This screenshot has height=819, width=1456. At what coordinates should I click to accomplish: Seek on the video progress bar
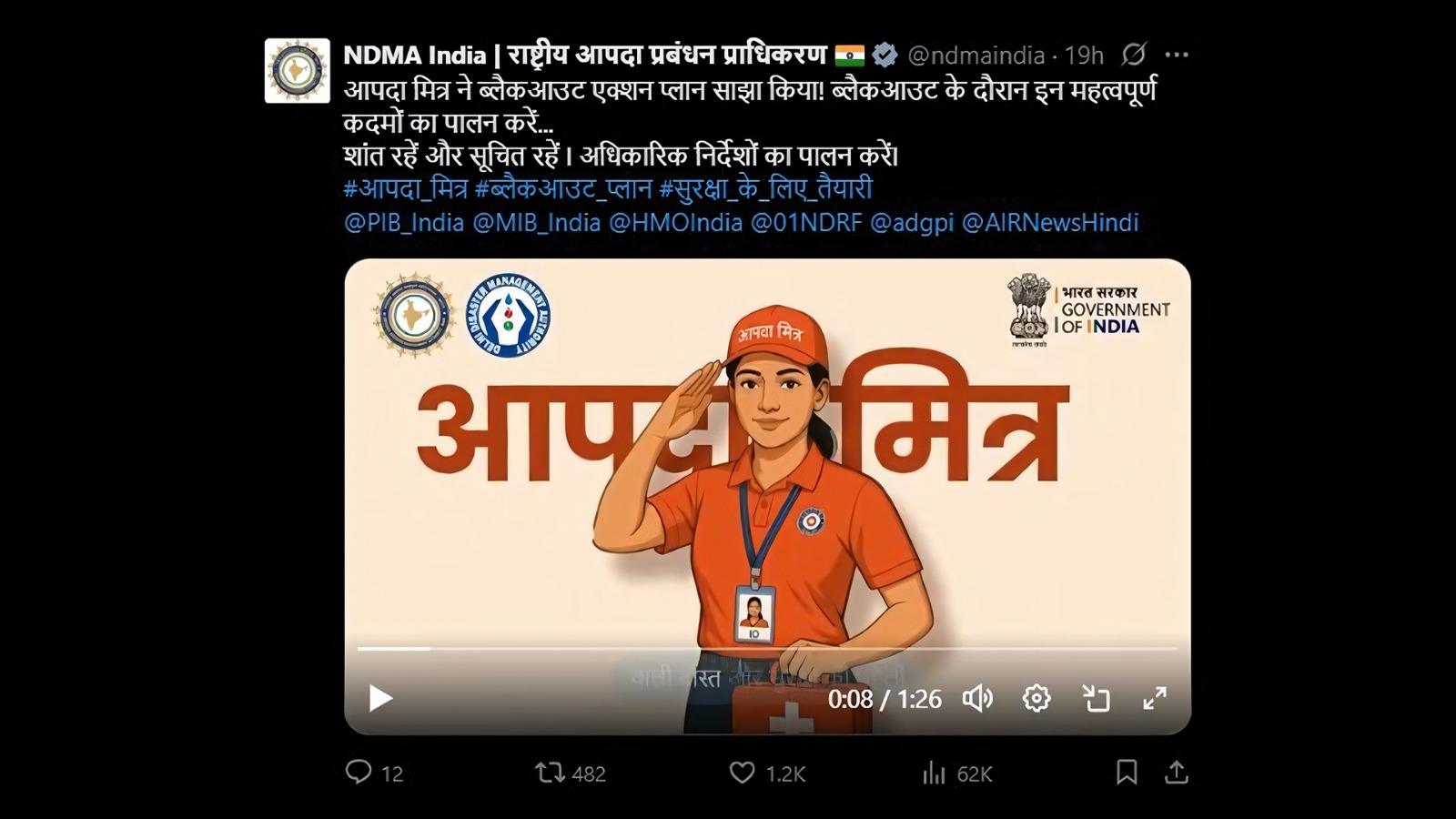(x=767, y=649)
